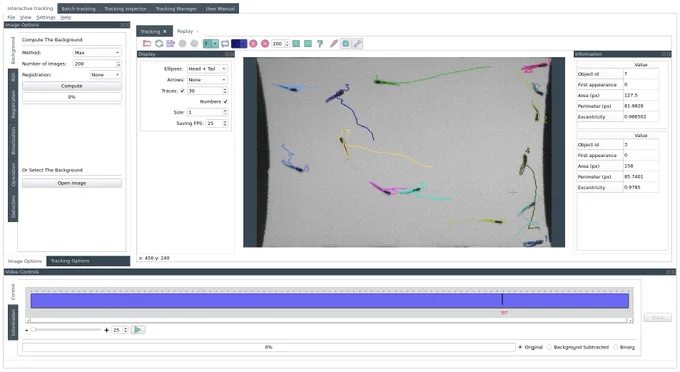680x372 pixels.
Task: Click the first gray circle undo icon
Action: (x=183, y=43)
